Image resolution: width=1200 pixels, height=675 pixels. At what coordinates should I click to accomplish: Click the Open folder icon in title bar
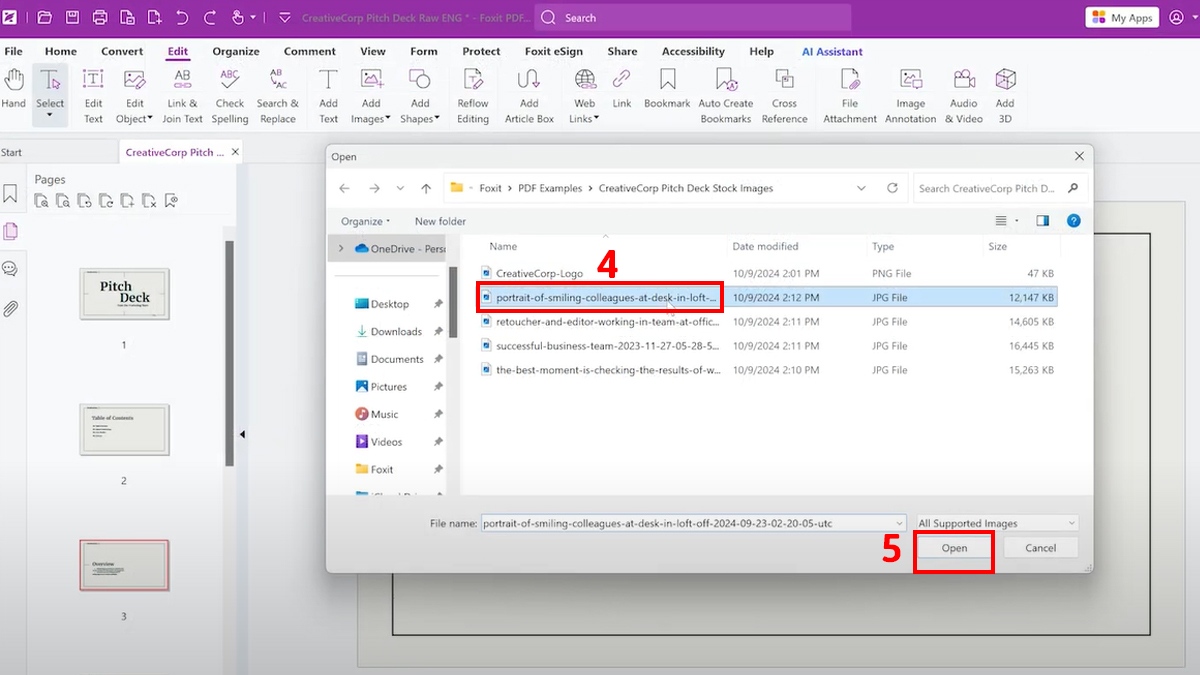pyautogui.click(x=44, y=17)
